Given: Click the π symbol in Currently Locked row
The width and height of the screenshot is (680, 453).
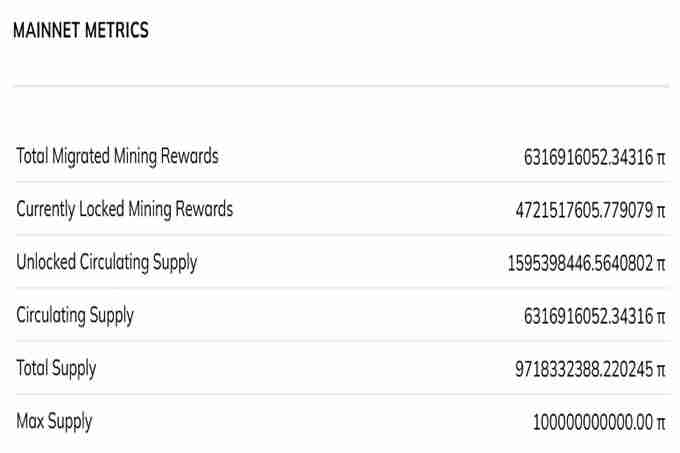Looking at the screenshot, I should point(660,211).
